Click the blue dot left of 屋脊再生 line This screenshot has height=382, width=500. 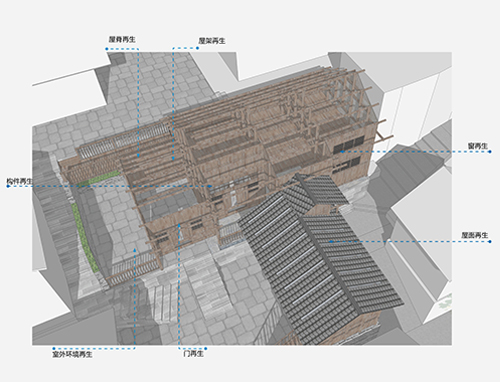coord(107,49)
